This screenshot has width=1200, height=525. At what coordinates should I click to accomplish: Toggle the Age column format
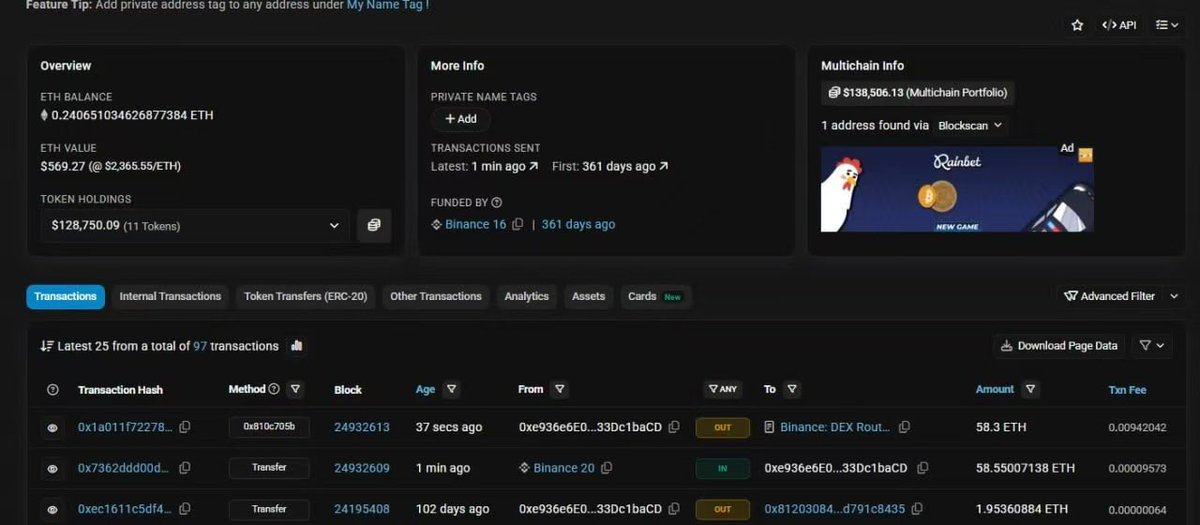[x=426, y=389]
